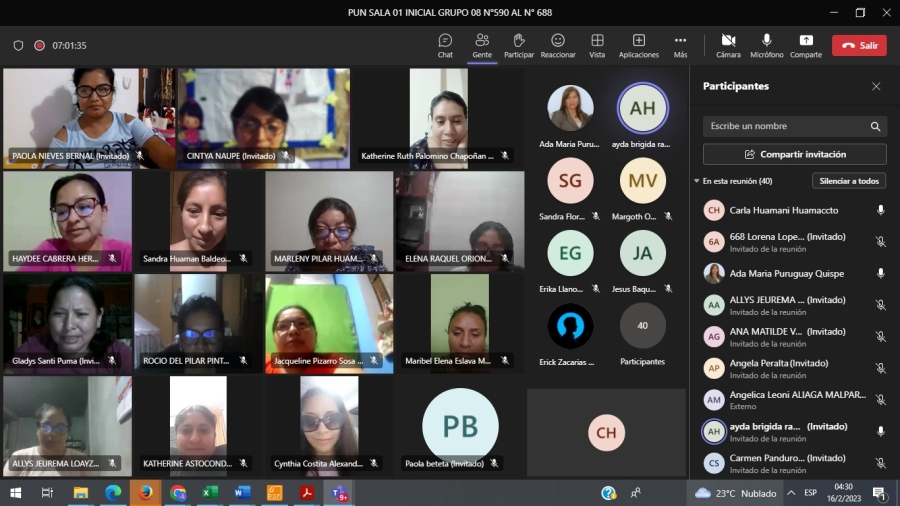900x506 pixels.
Task: Collapse the 'En esta reunión (40)' list
Action: [x=696, y=181]
